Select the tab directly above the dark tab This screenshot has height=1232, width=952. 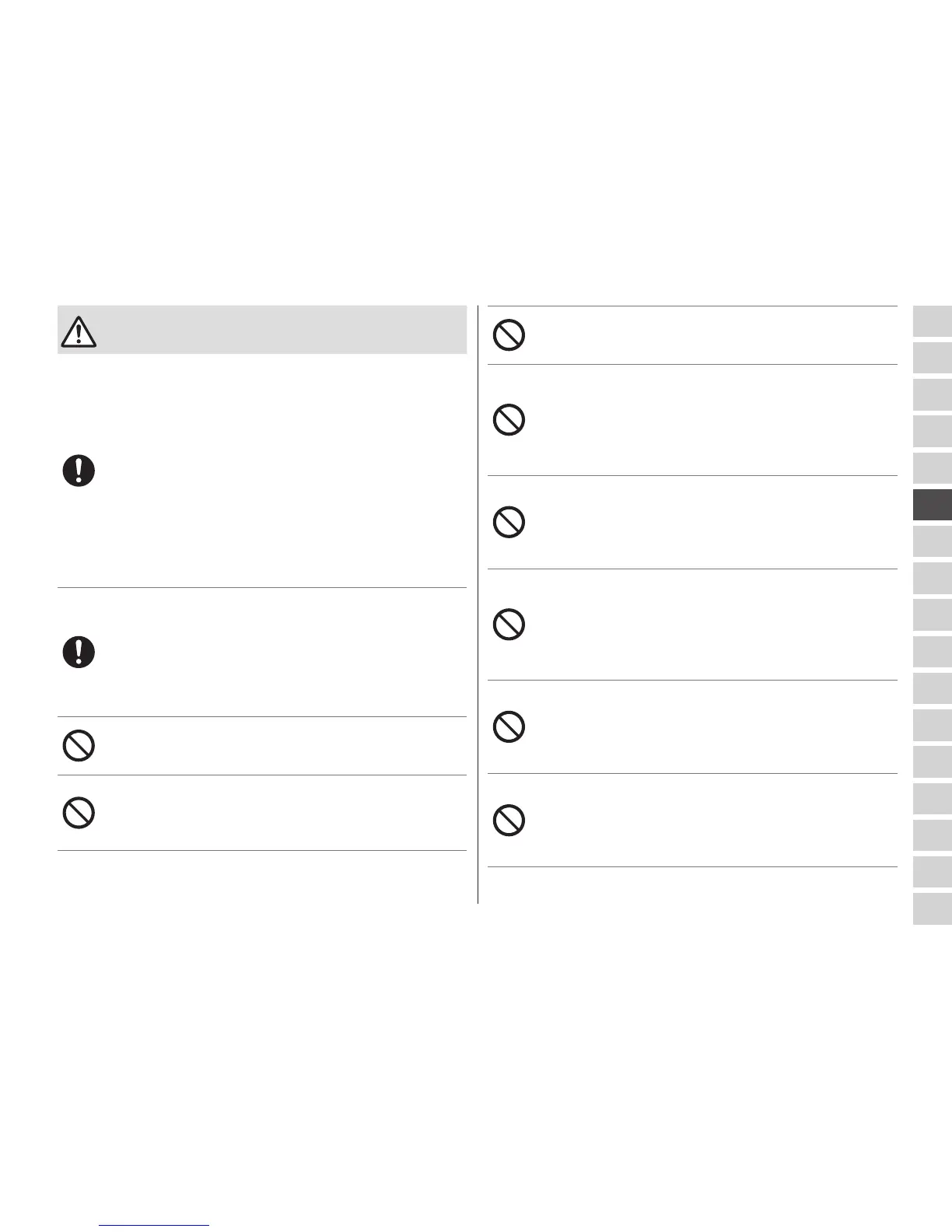[933, 468]
